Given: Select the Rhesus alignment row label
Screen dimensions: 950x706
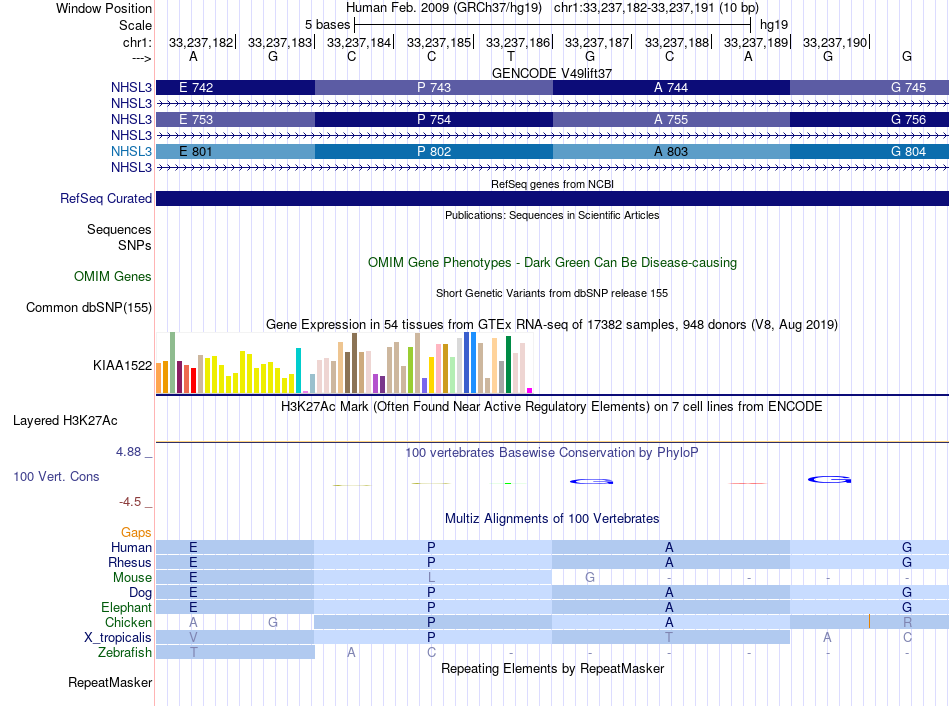Looking at the screenshot, I should click(130, 562).
